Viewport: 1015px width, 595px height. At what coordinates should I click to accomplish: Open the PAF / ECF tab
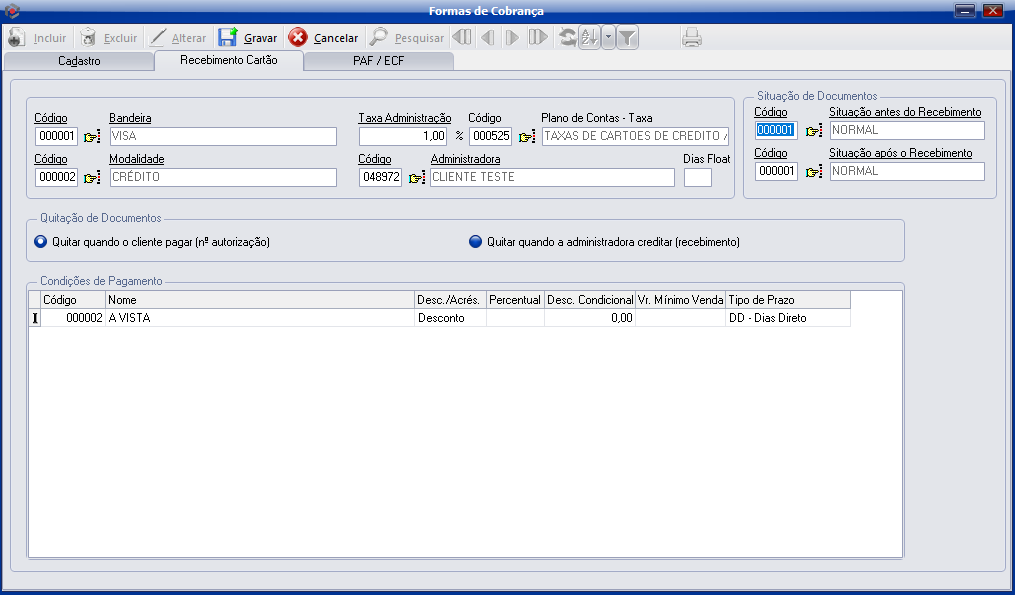379,61
